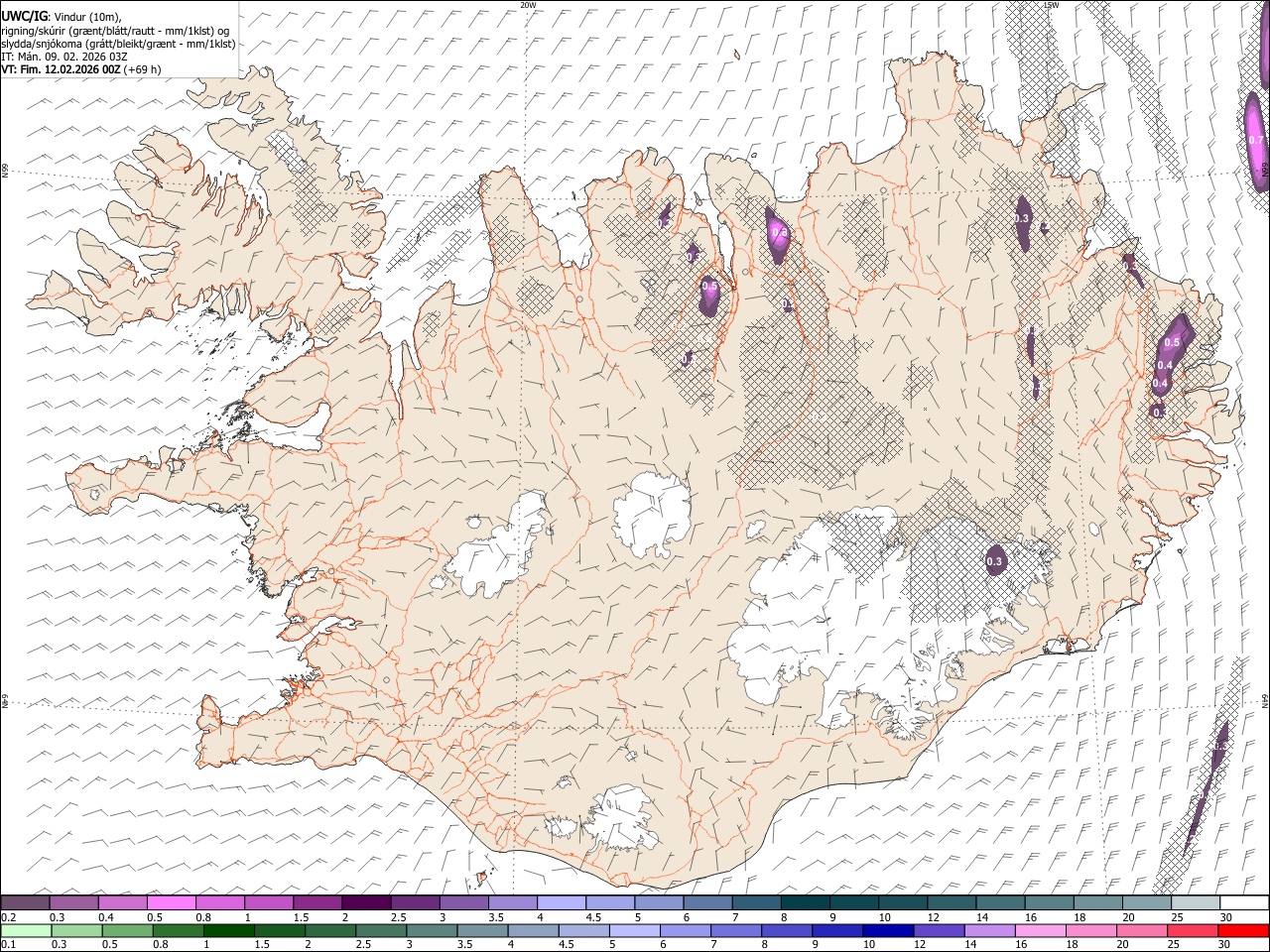Click the valid time 'VT: Fim. 12.02.2026 00Z' text
1270x952 pixels.
(x=62, y=69)
